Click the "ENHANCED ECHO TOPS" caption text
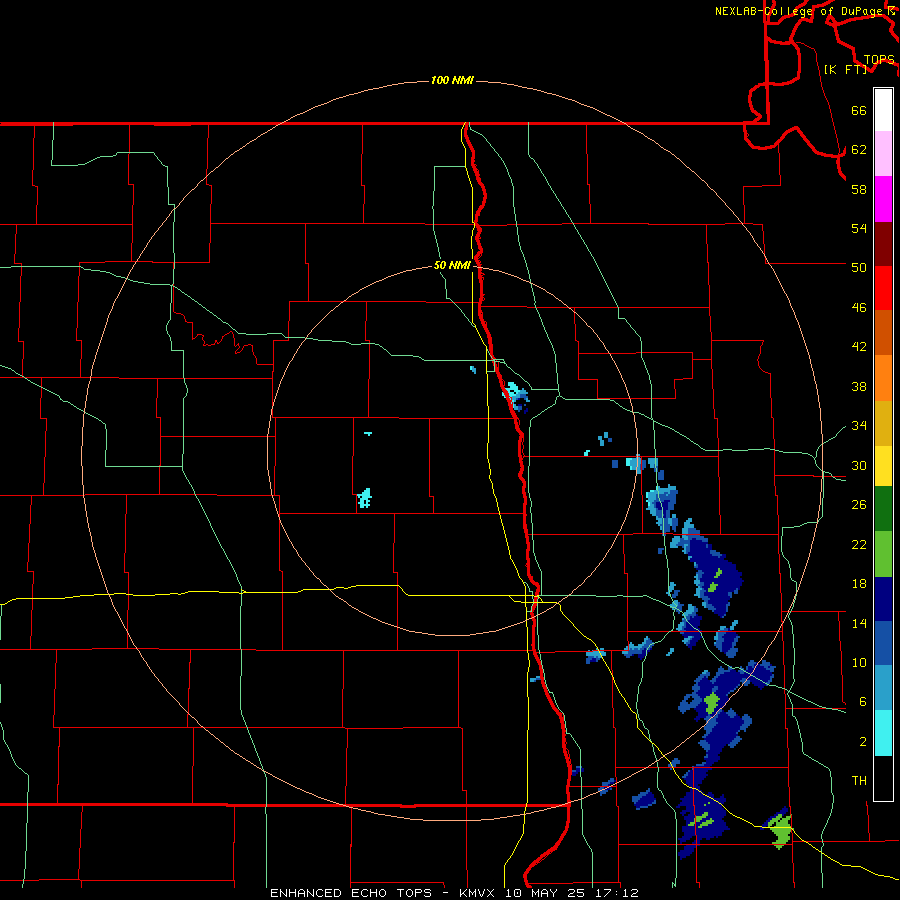The height and width of the screenshot is (900, 900). pyautogui.click(x=351, y=893)
